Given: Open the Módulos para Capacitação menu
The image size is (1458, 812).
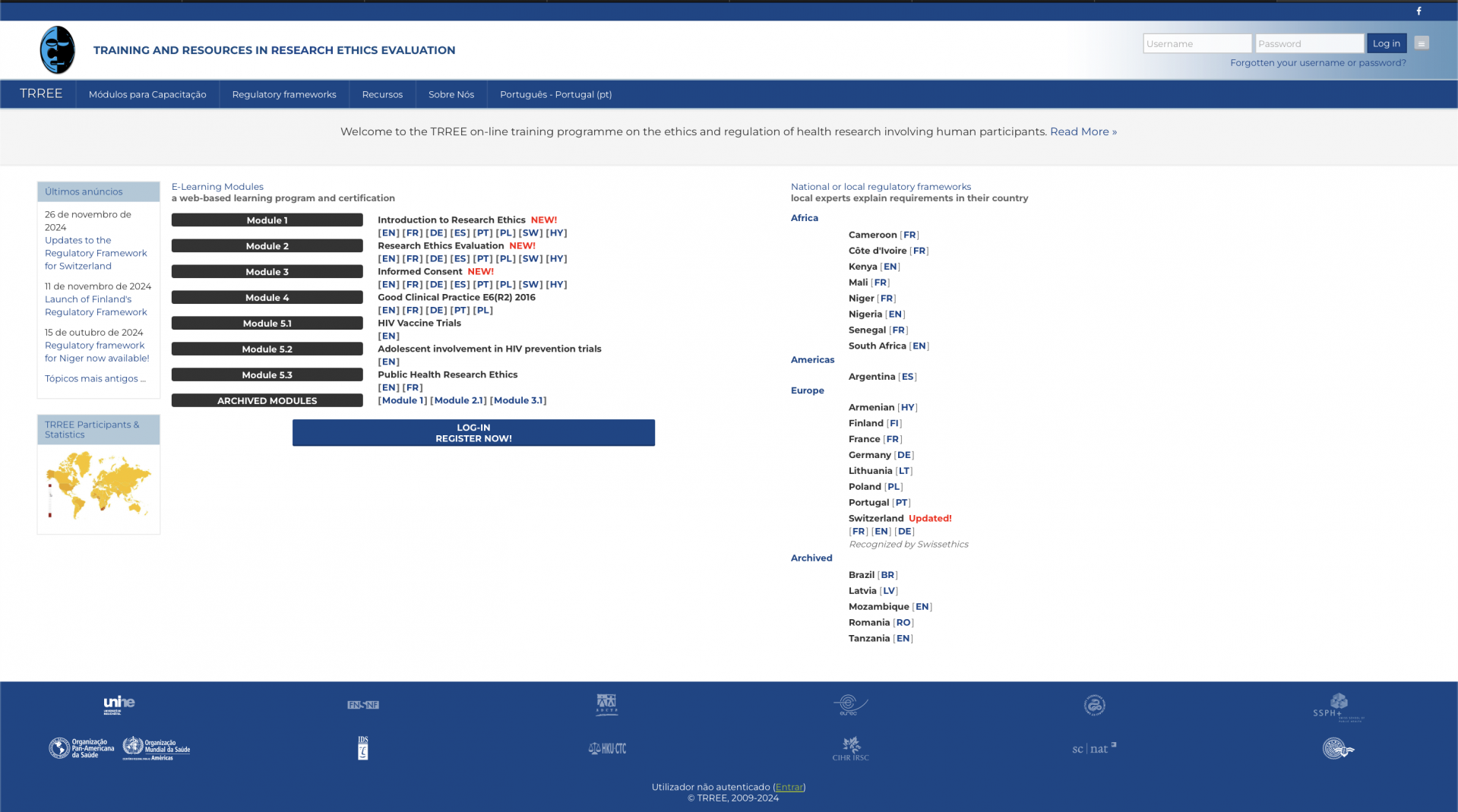Looking at the screenshot, I should [147, 94].
